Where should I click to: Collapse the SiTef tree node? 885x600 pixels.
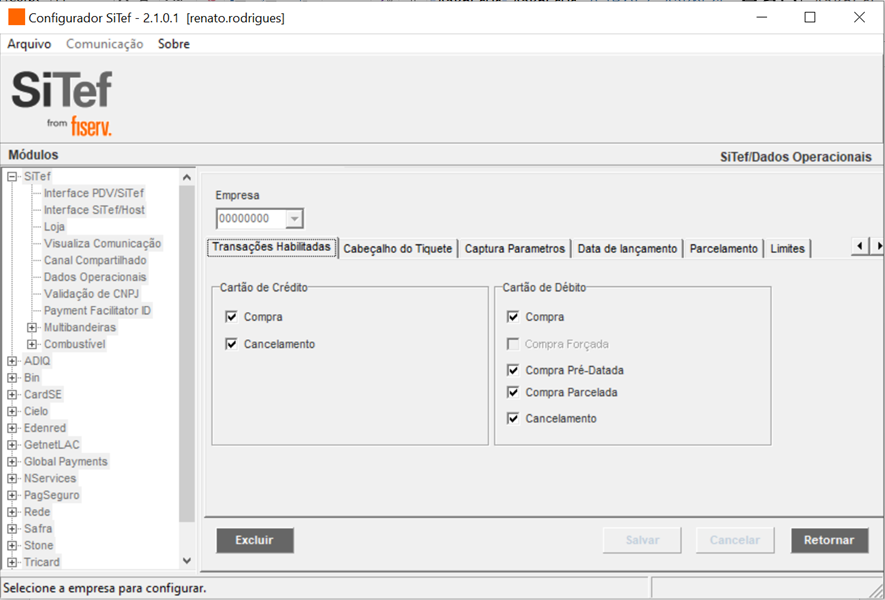tap(12, 177)
